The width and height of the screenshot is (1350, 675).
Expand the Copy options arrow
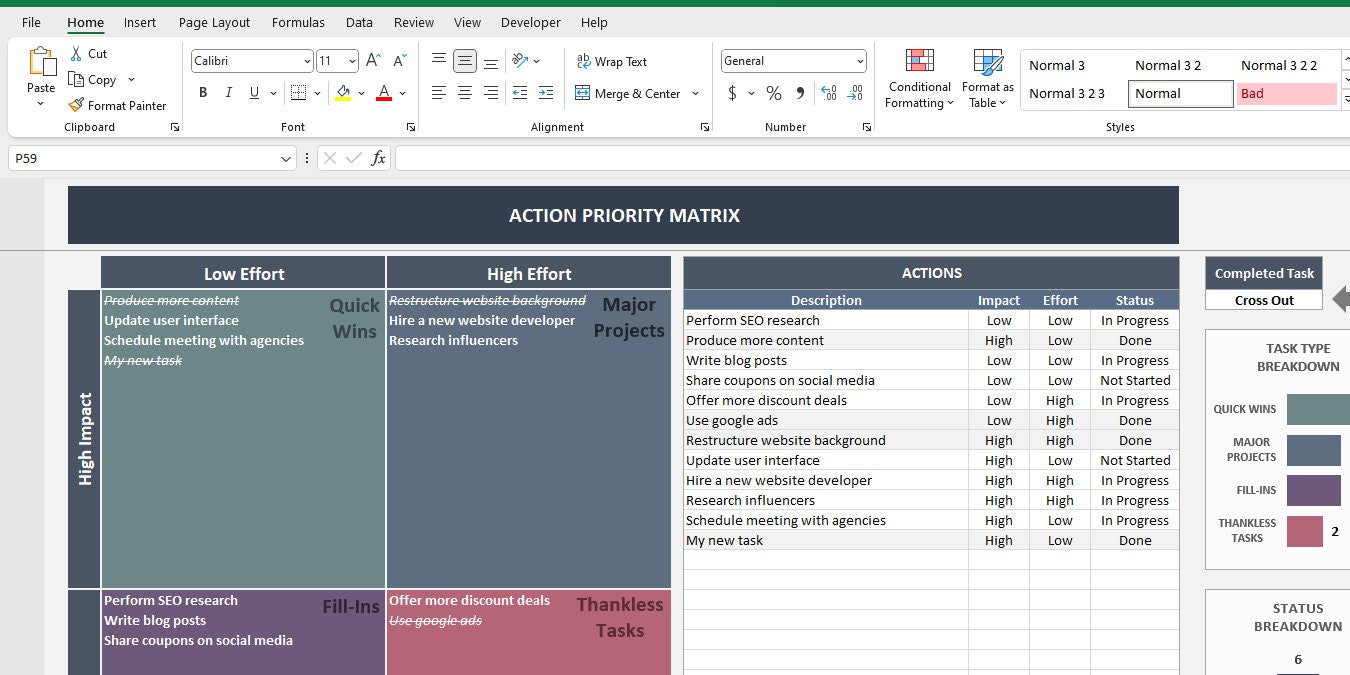131,80
